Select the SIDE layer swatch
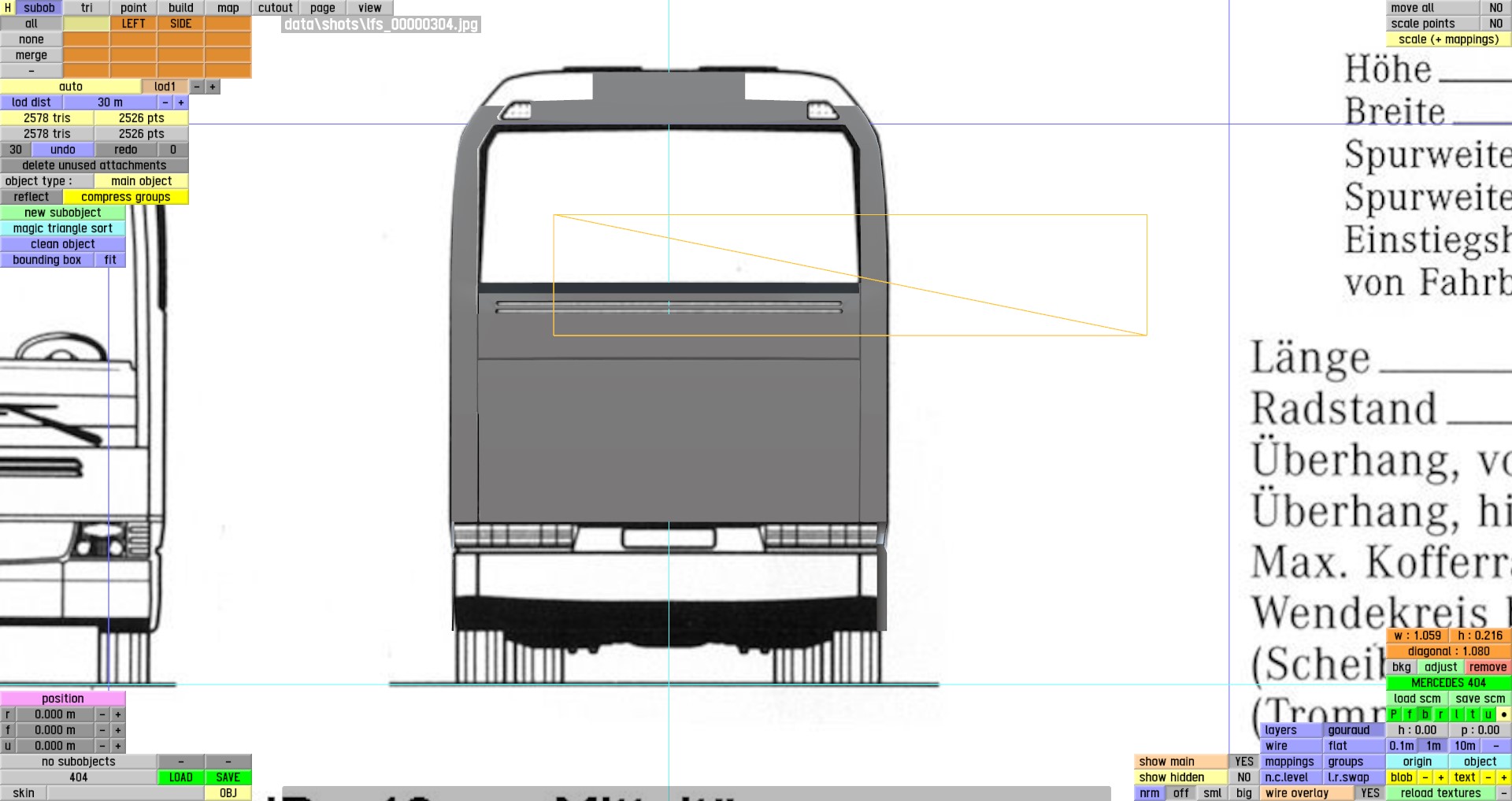This screenshot has height=801, width=1512. [x=181, y=24]
